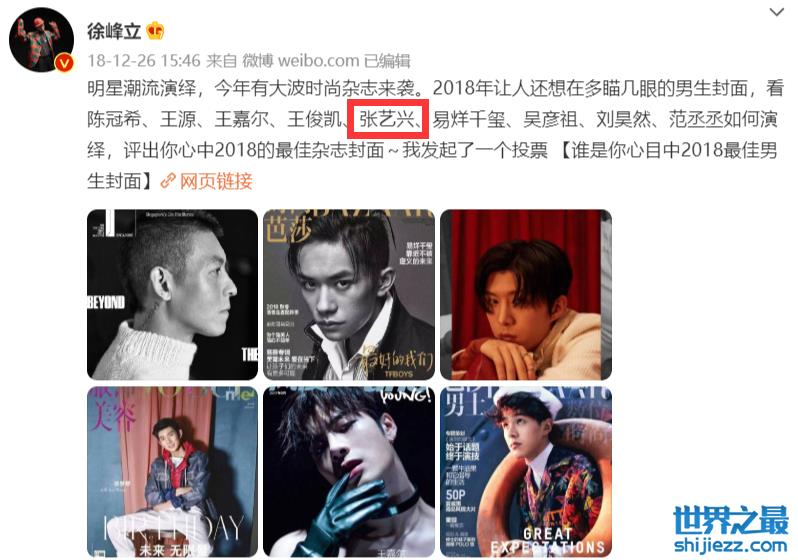Open the BIRTHDAY 未来无限 cover thumbnail

173,472
